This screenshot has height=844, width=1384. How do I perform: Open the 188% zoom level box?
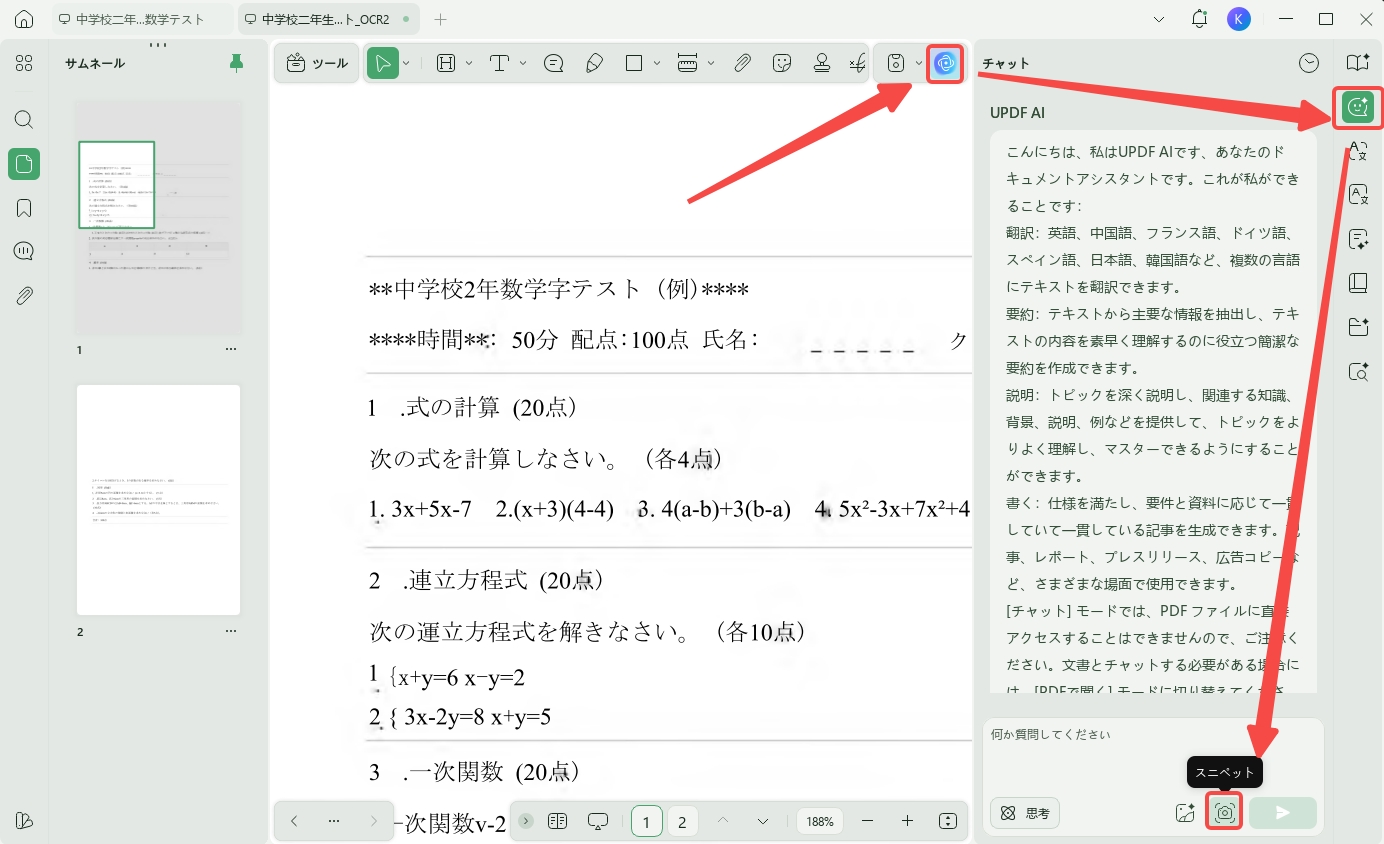pyautogui.click(x=820, y=822)
